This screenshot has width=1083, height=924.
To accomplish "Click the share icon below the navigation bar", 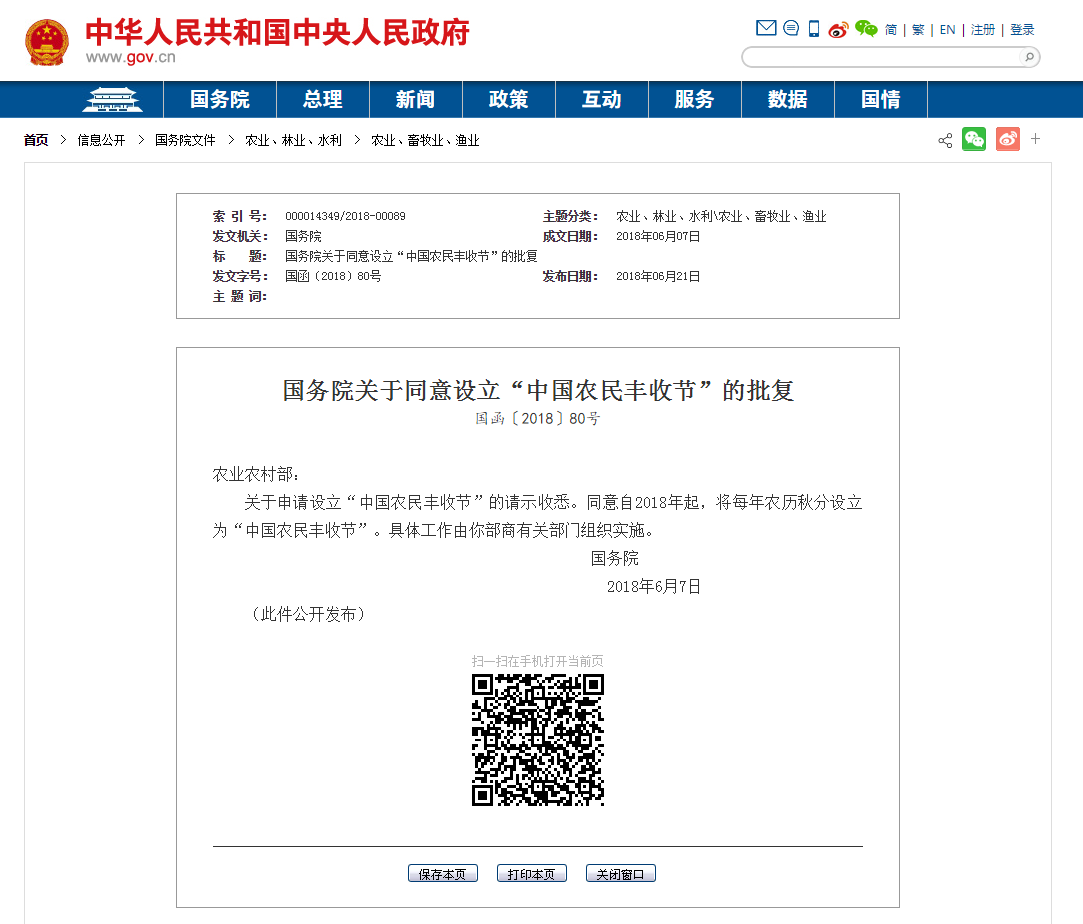I will click(945, 140).
